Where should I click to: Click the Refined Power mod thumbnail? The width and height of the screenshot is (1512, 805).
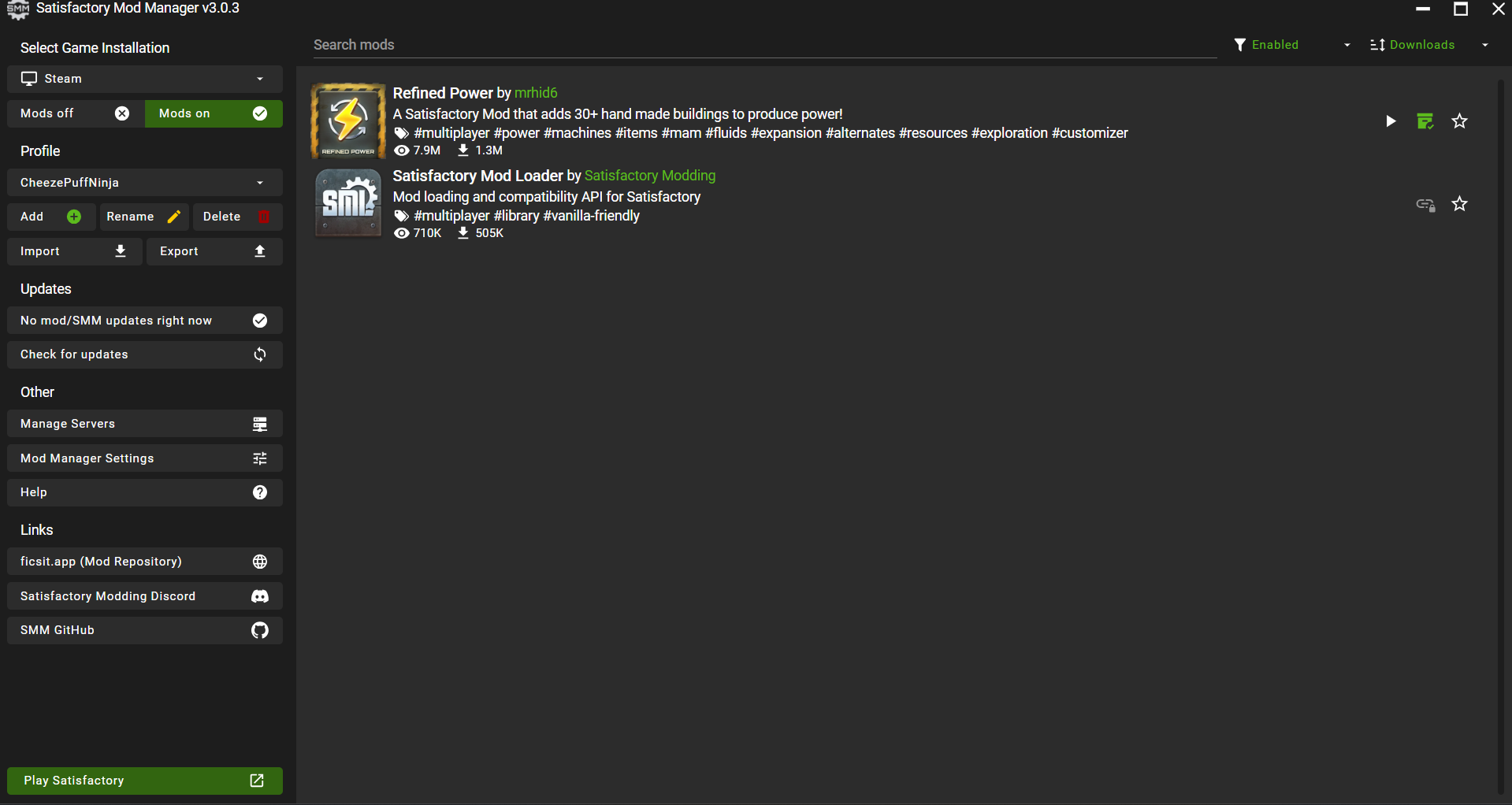click(x=348, y=121)
